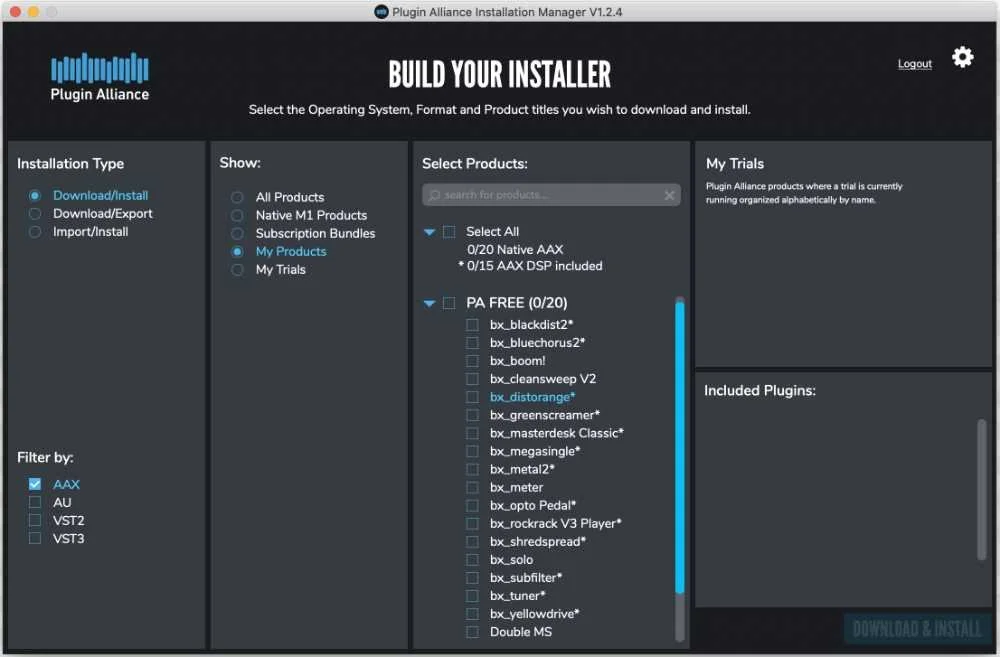Show My Trials option
Screen dimensions: 1000x657
click(237, 270)
